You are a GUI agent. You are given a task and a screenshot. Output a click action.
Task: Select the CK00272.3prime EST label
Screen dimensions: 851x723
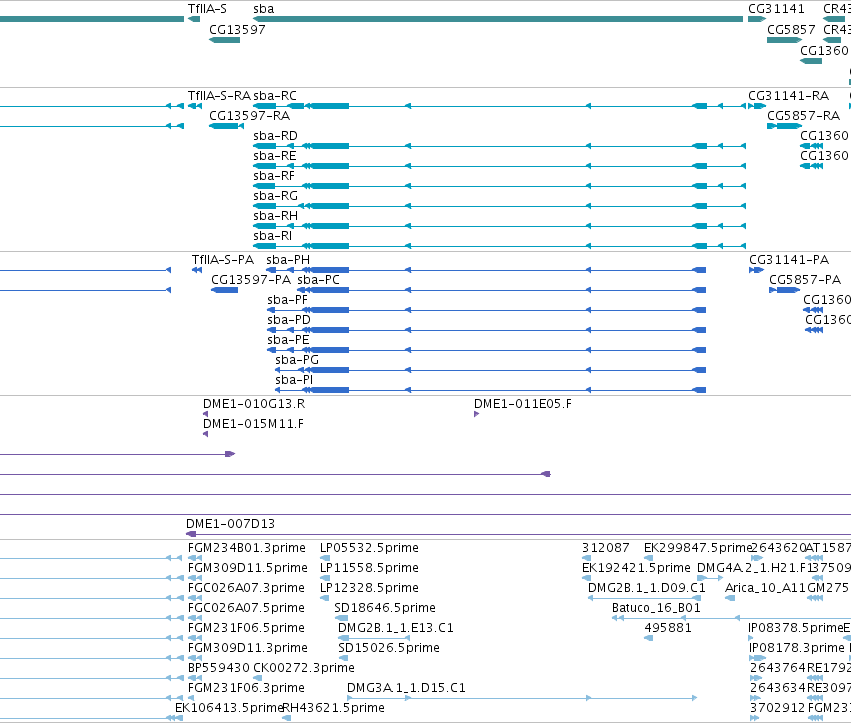[x=304, y=668]
